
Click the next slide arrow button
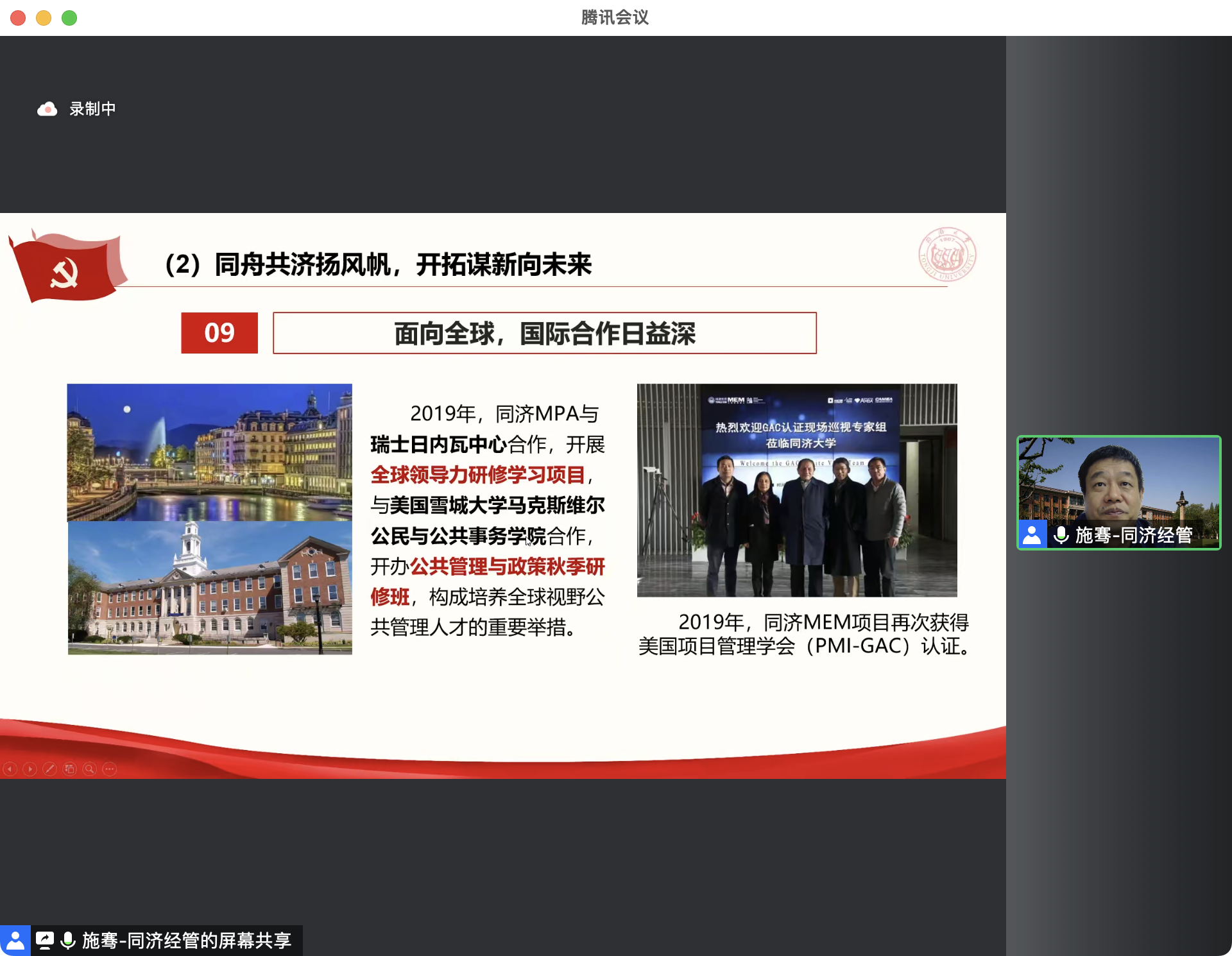pos(30,769)
